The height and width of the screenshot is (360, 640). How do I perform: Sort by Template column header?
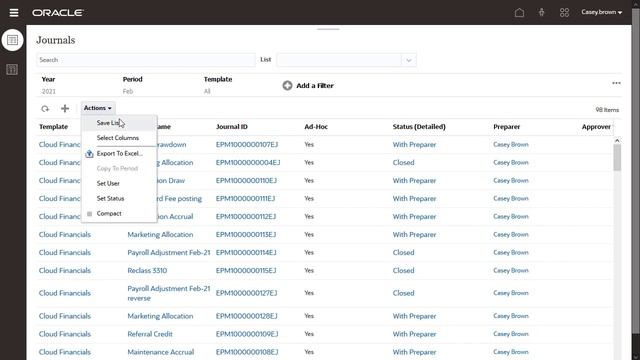point(53,127)
